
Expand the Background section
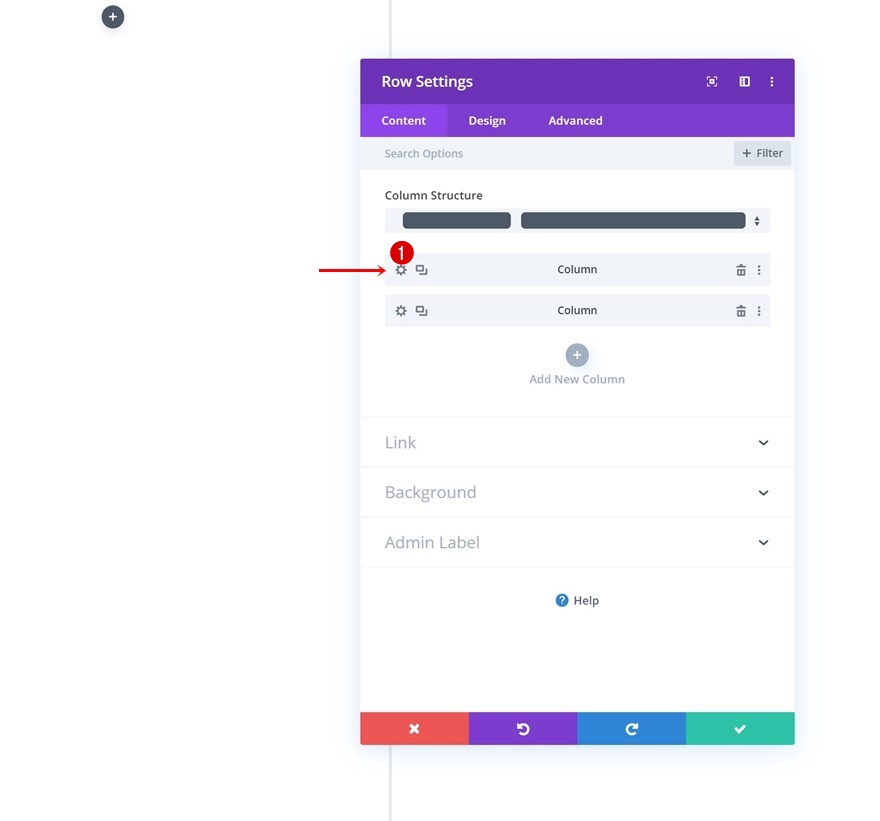(x=577, y=493)
